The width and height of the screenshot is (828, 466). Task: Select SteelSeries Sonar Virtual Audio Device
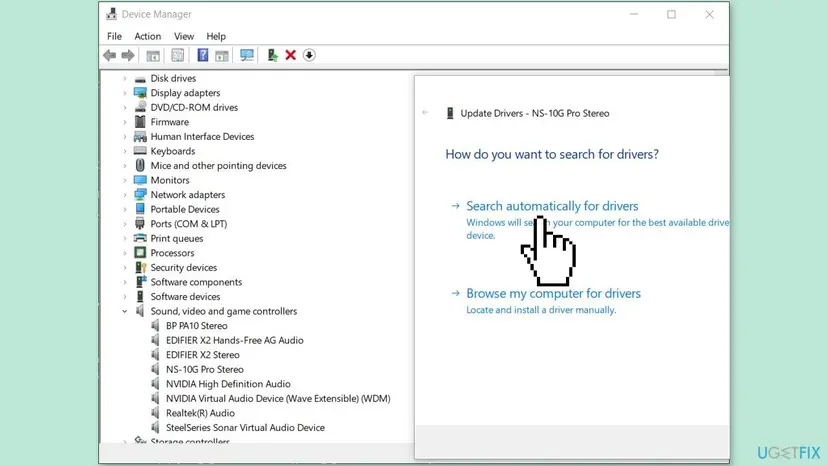click(x=245, y=427)
